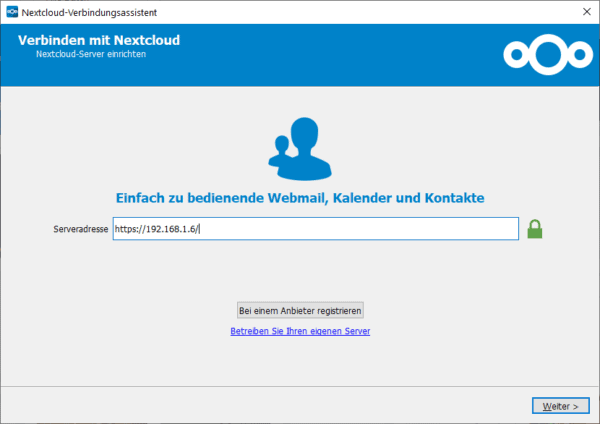The width and height of the screenshot is (600, 424).
Task: Click the 'Verbinden mit Nextcloud' heading
Action: point(99,41)
